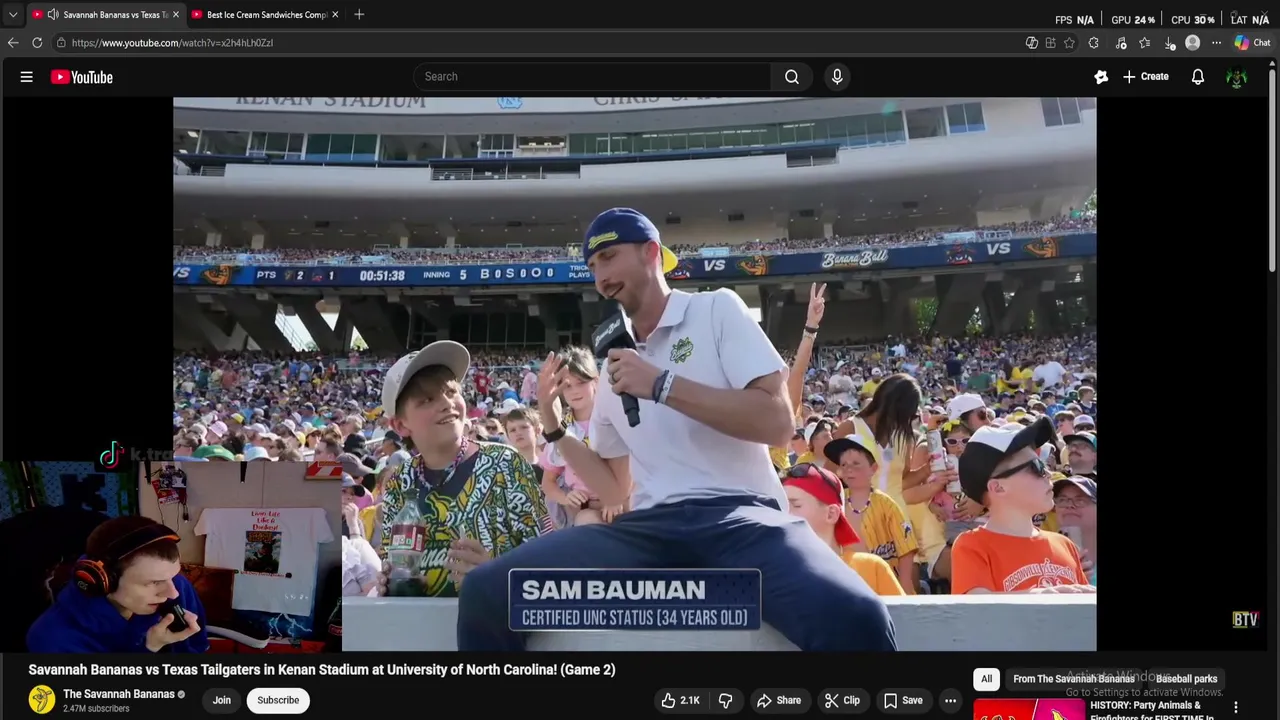
Task: Open the video title text
Action: pos(322,670)
